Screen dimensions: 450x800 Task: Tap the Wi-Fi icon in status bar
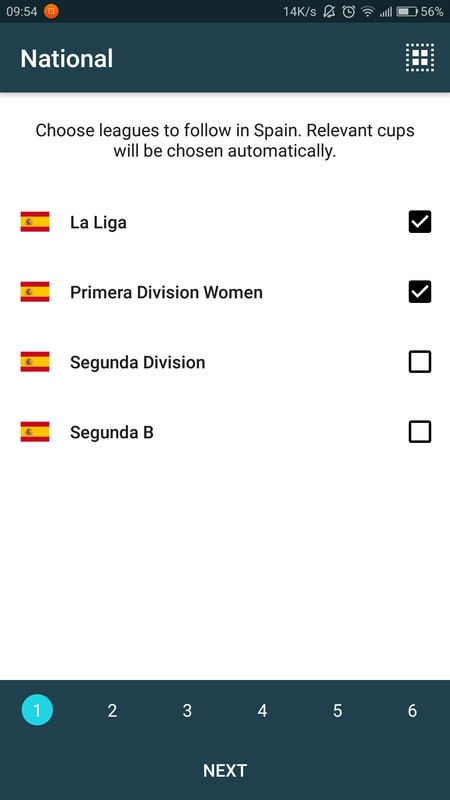point(367,11)
